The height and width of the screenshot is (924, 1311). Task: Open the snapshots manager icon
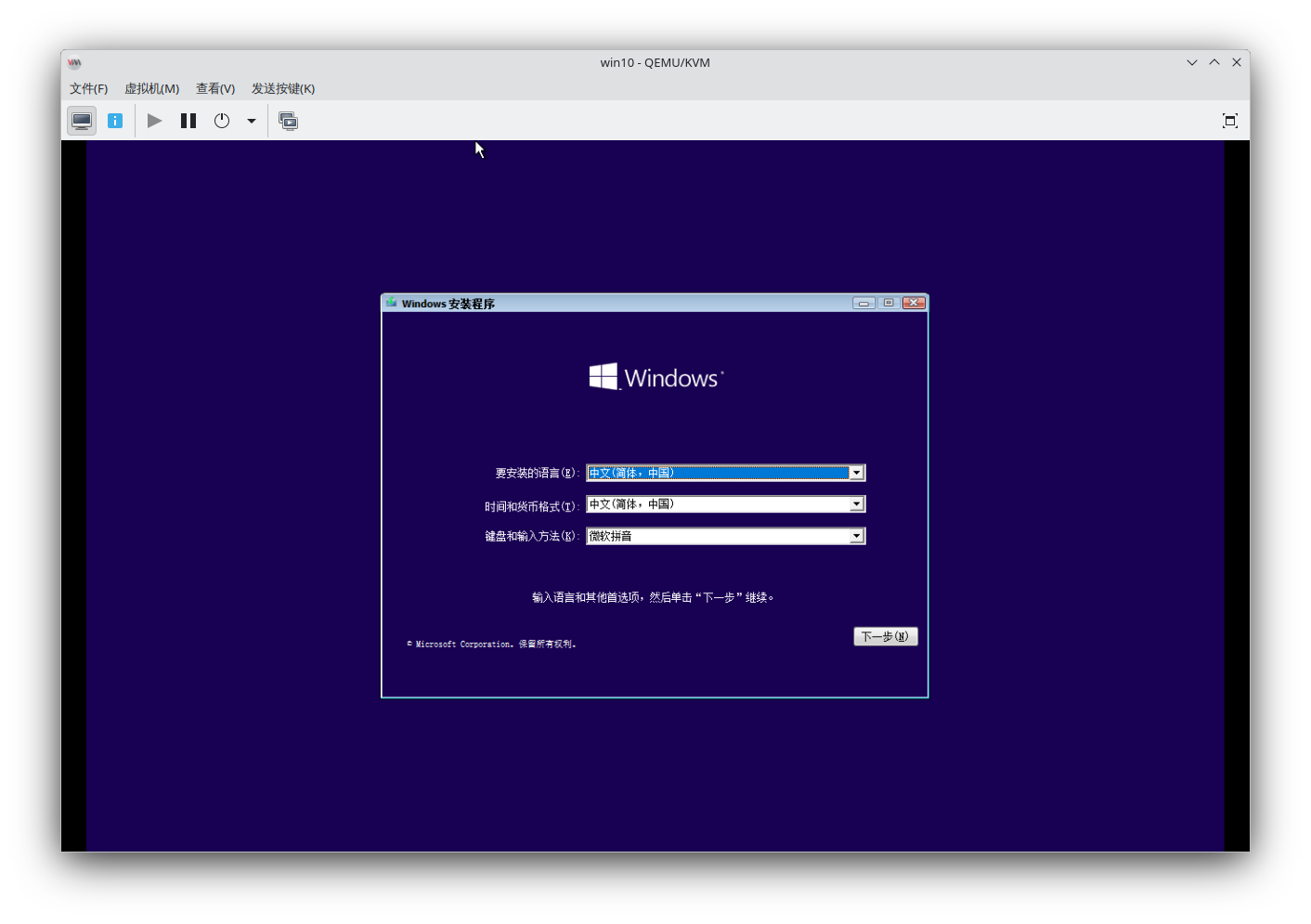point(289,121)
